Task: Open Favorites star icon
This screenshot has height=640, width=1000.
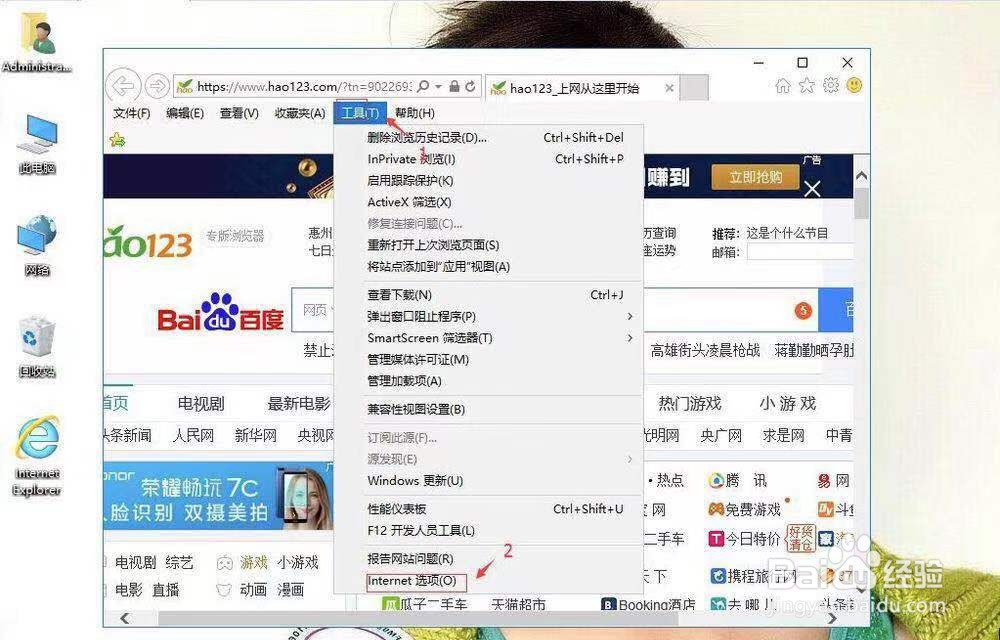Action: pyautogui.click(x=807, y=85)
